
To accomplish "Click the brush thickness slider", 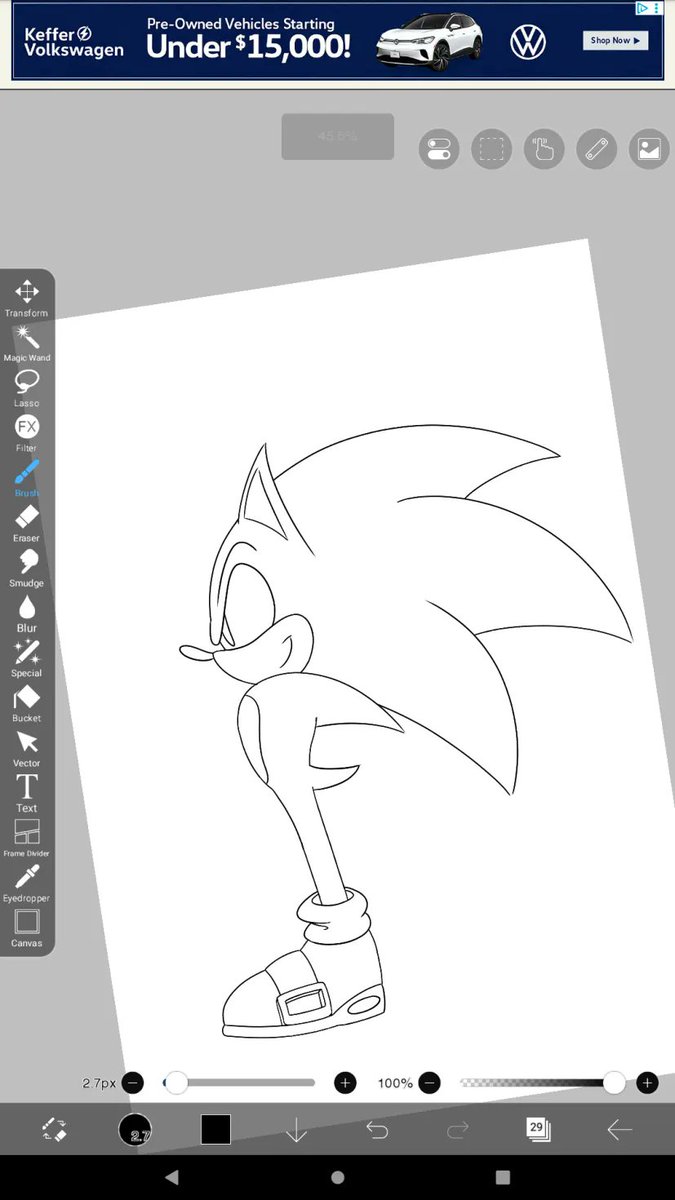I will coord(239,1082).
